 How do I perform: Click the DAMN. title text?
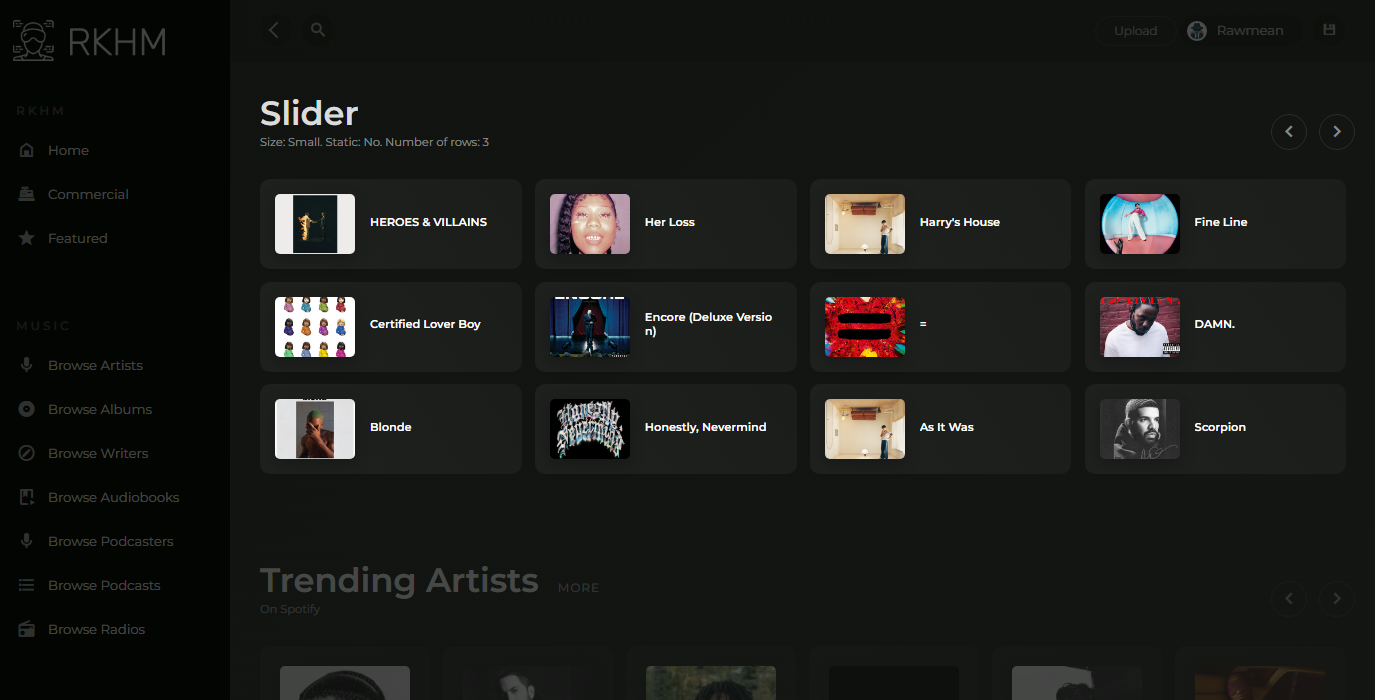pos(1214,324)
